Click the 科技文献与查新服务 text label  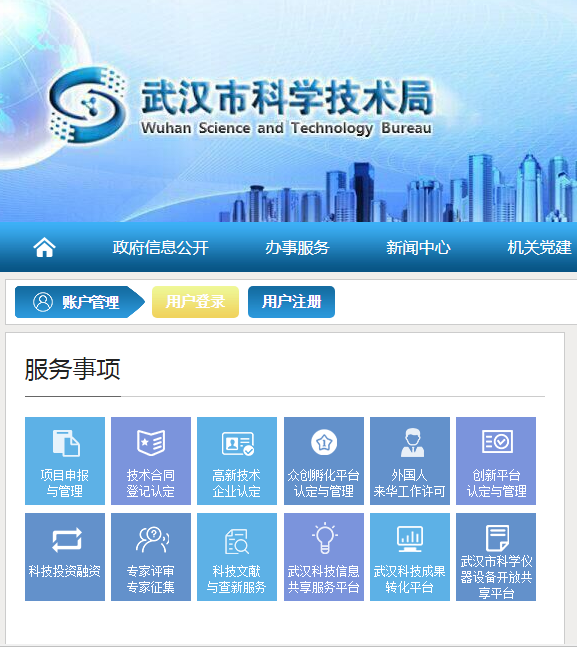click(236, 579)
